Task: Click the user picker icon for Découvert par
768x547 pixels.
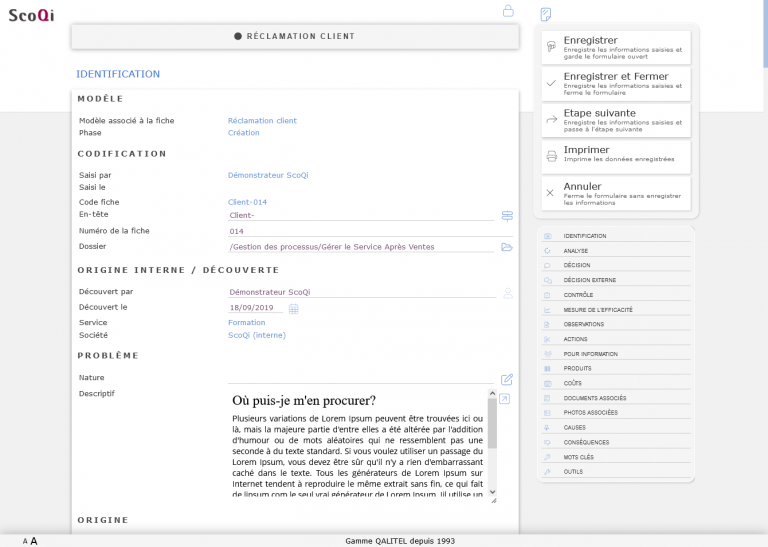Action: pos(507,293)
